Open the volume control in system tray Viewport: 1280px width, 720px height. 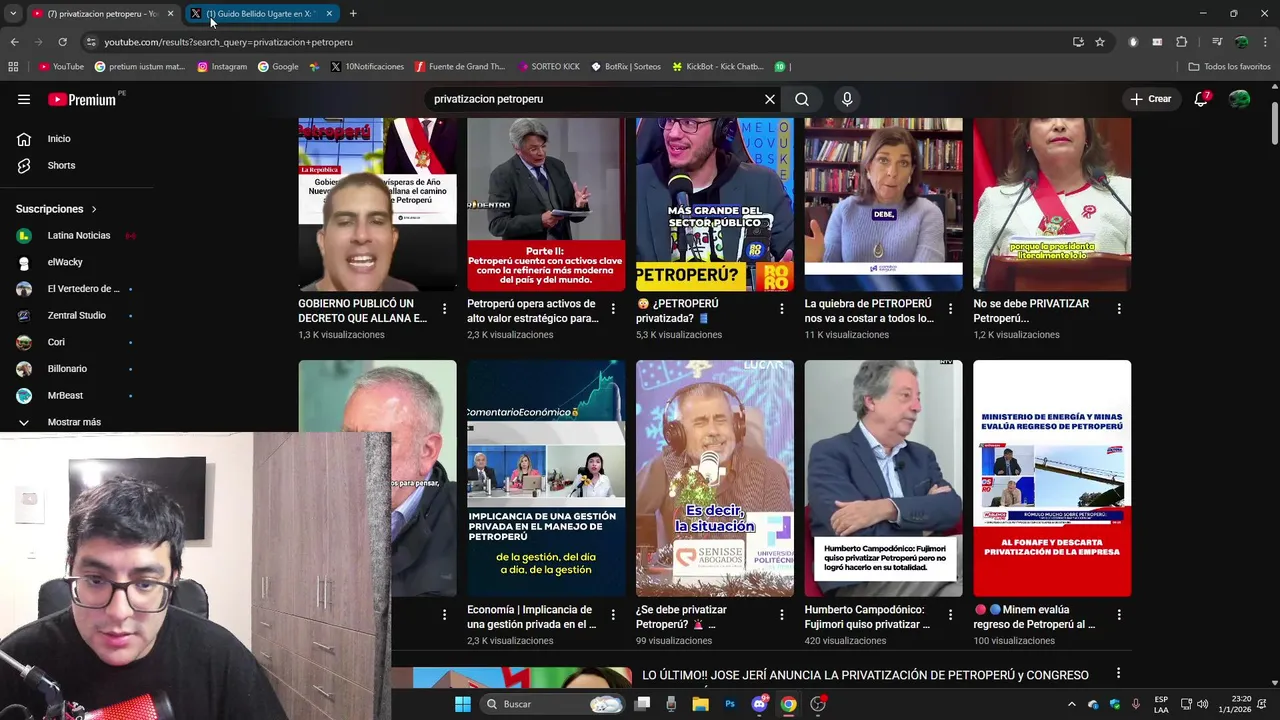pos(1202,704)
